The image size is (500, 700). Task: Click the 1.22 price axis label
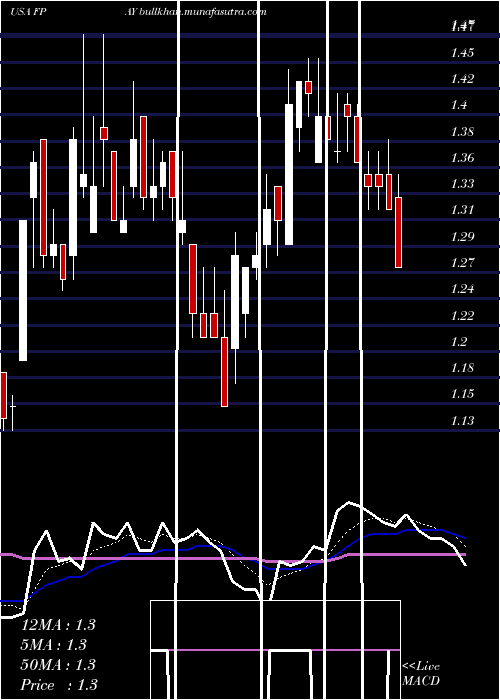coord(463,316)
